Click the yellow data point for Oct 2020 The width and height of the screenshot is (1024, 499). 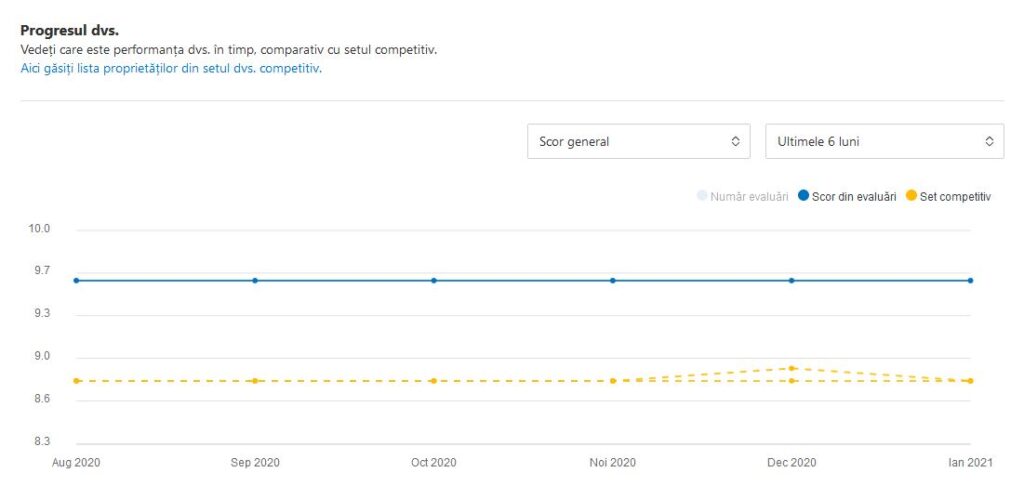[x=434, y=381]
